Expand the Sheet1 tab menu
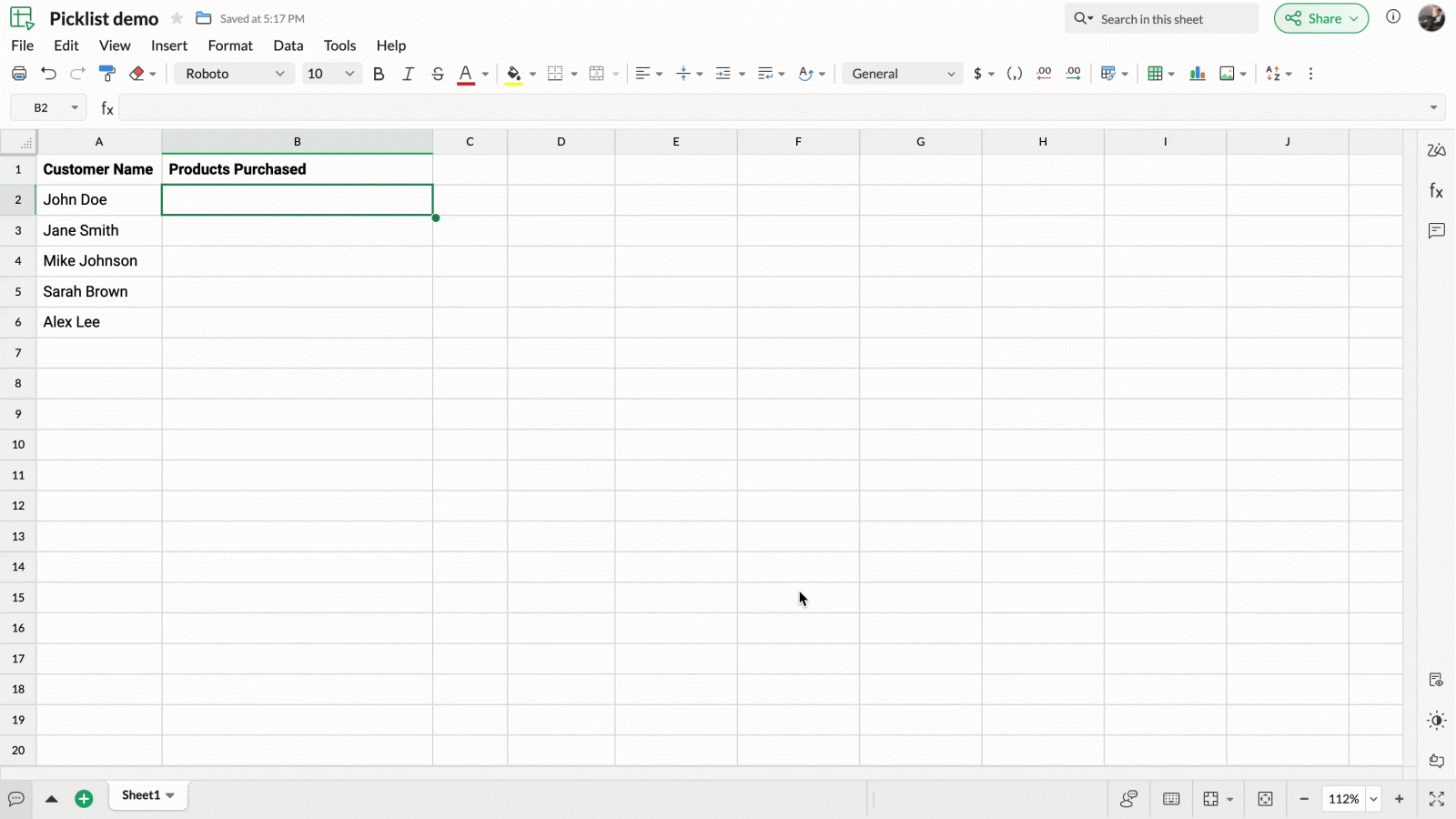1456x819 pixels. [x=171, y=794]
